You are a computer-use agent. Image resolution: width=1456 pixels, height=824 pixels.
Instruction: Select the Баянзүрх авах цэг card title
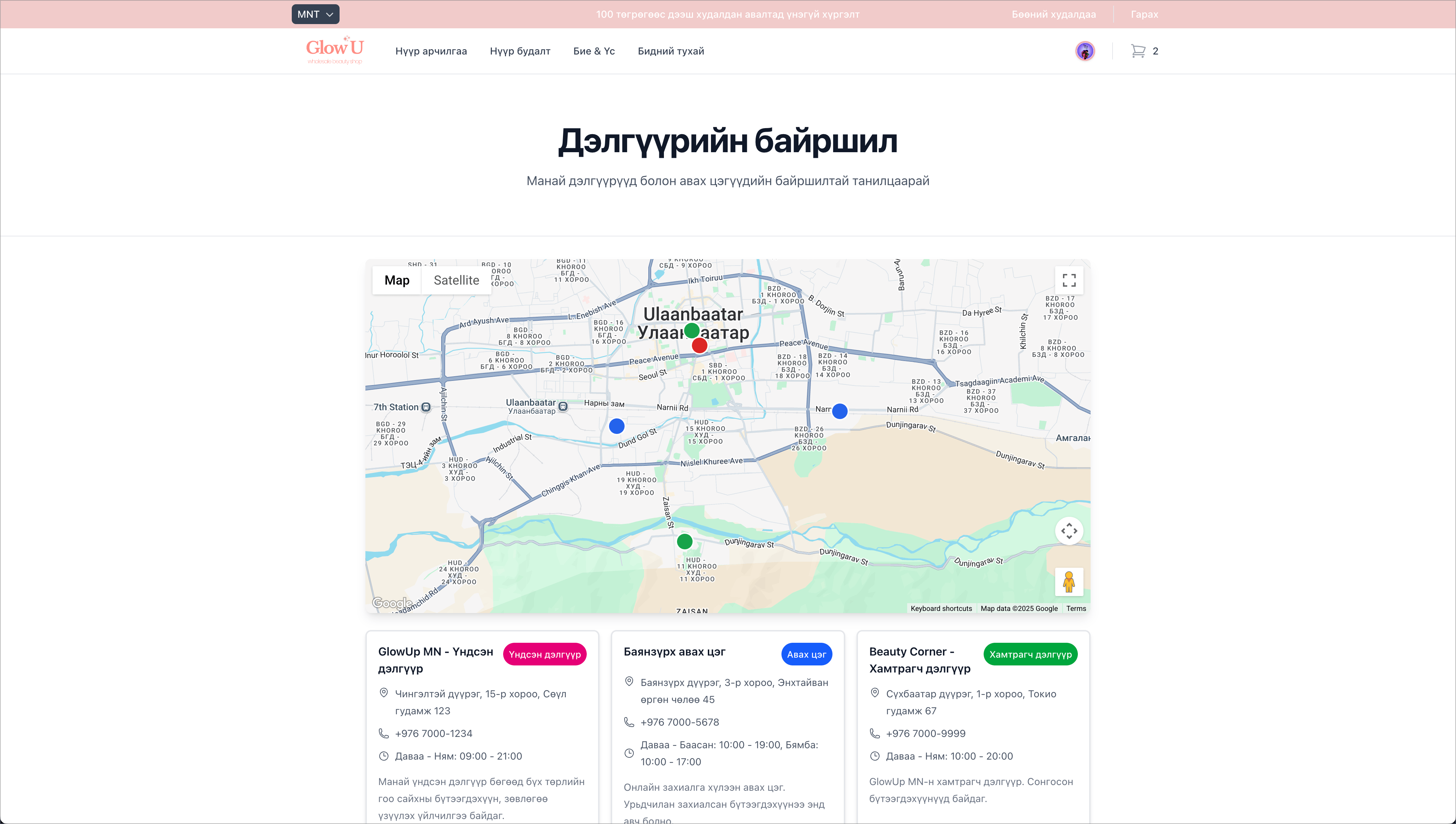tap(674, 651)
